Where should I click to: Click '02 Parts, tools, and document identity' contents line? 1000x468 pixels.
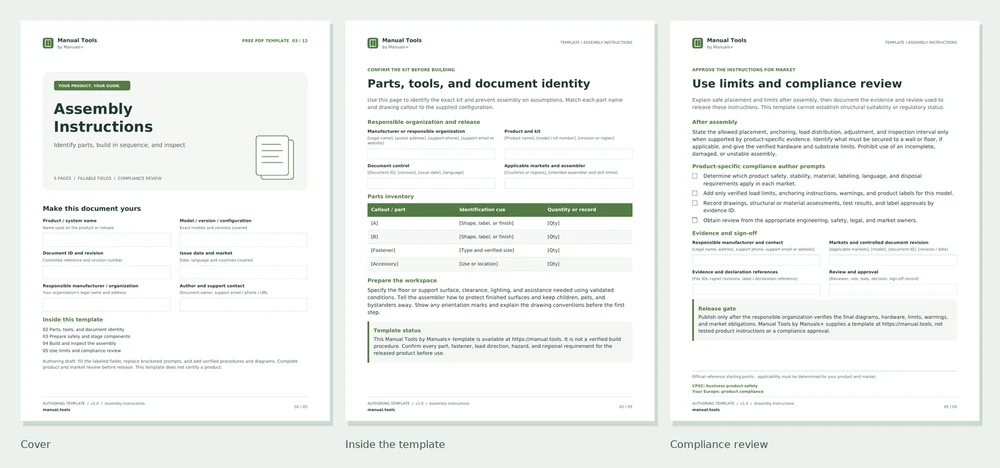[x=84, y=330]
